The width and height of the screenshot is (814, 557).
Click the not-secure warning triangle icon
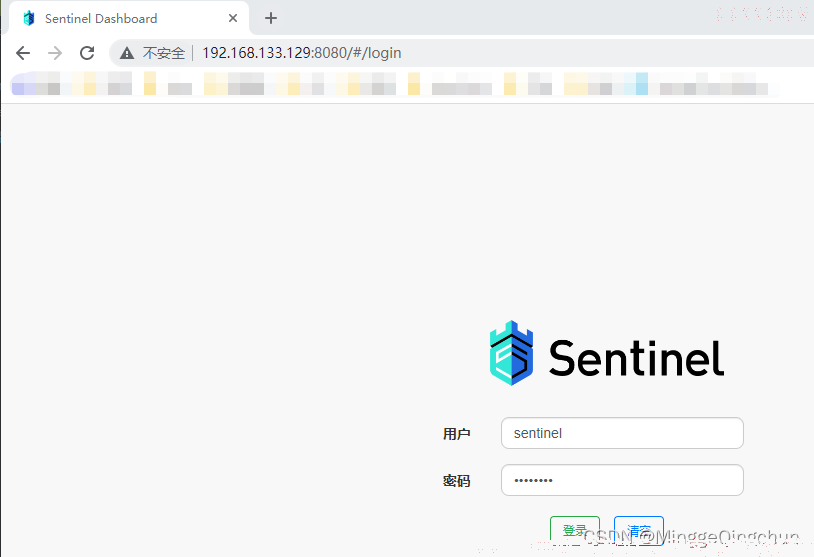(x=127, y=53)
